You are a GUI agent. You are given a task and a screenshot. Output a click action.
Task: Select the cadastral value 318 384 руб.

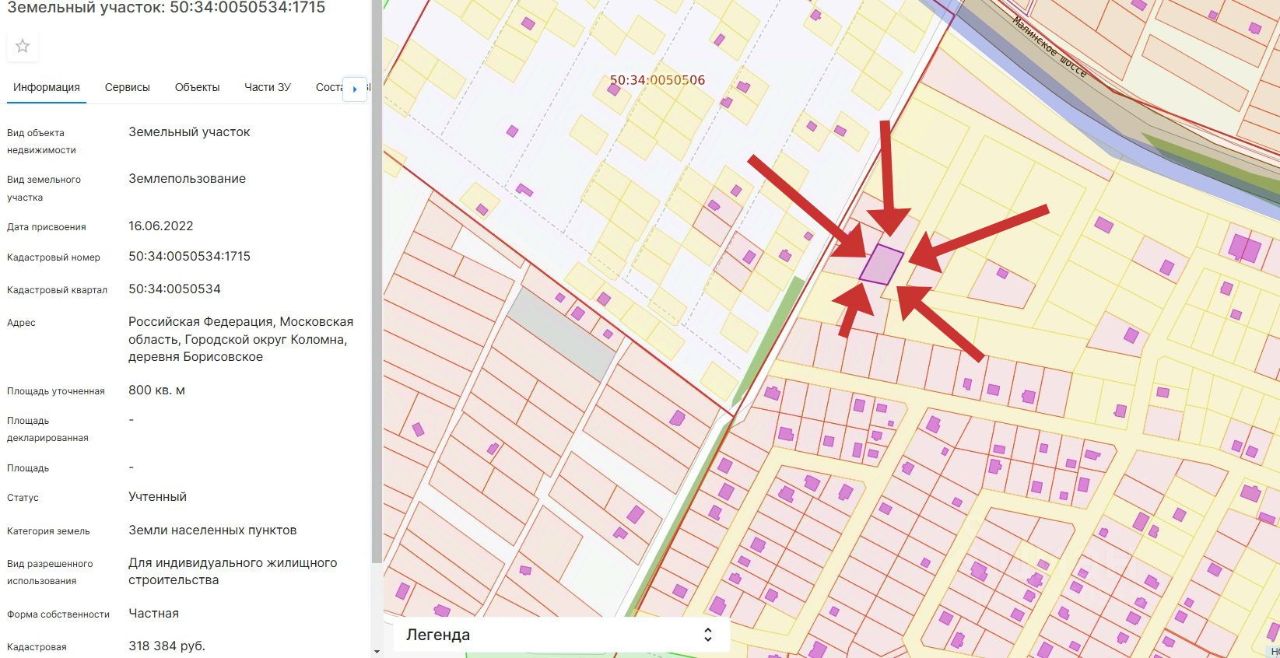[x=167, y=646]
